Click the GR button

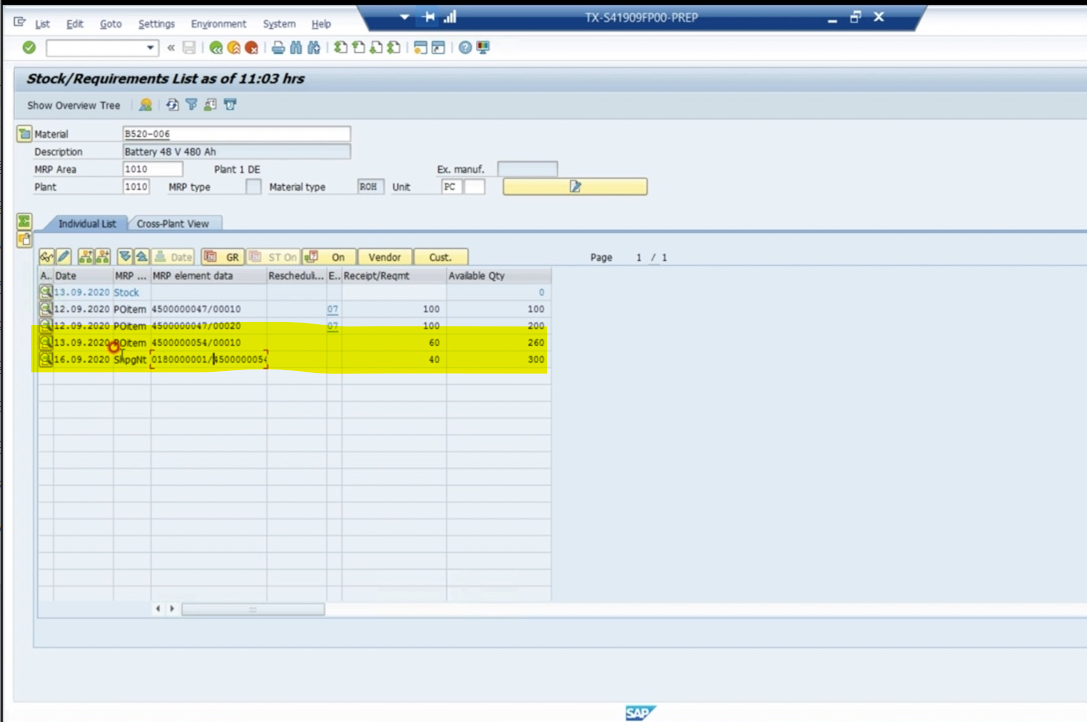(x=223, y=257)
